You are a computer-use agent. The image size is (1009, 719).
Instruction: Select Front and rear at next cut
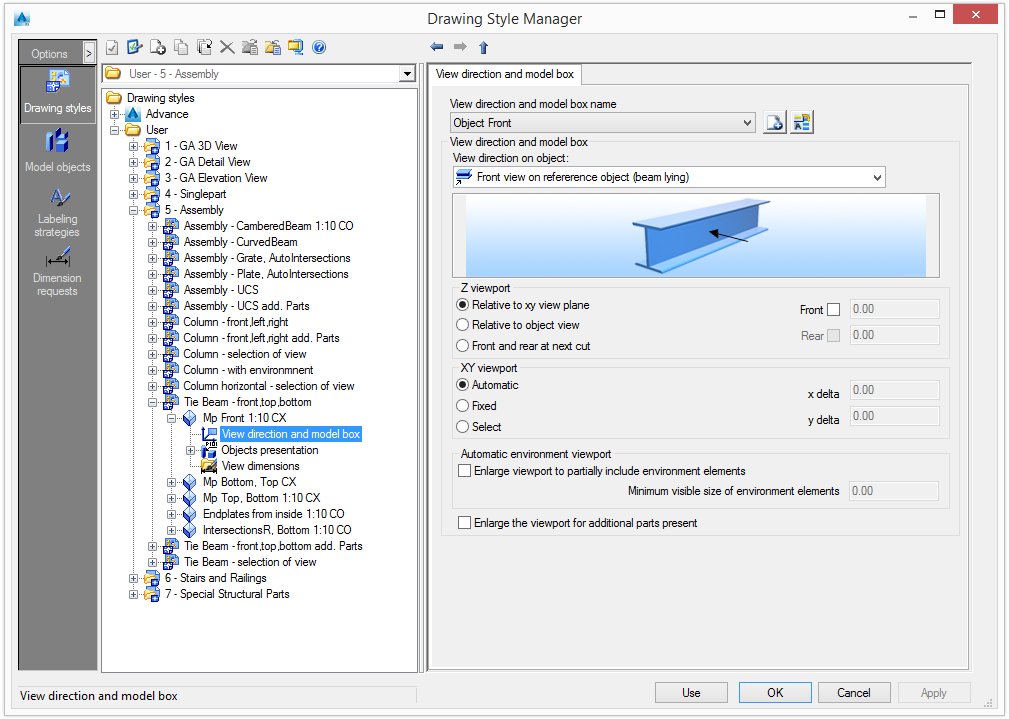(x=462, y=346)
